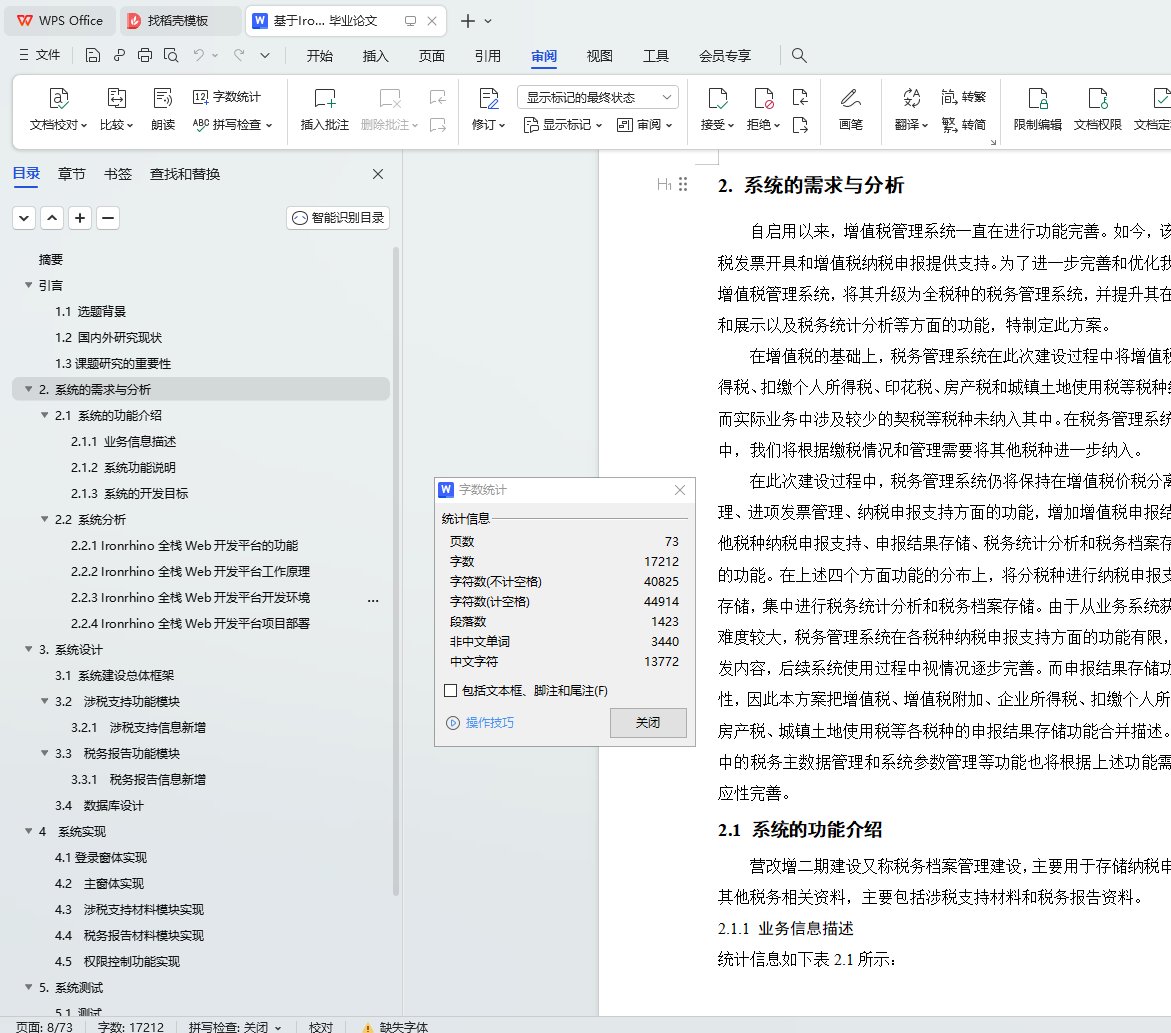Viewport: 1171px width, 1033px height.
Task: Close the navigation sidebar panel
Action: [378, 174]
